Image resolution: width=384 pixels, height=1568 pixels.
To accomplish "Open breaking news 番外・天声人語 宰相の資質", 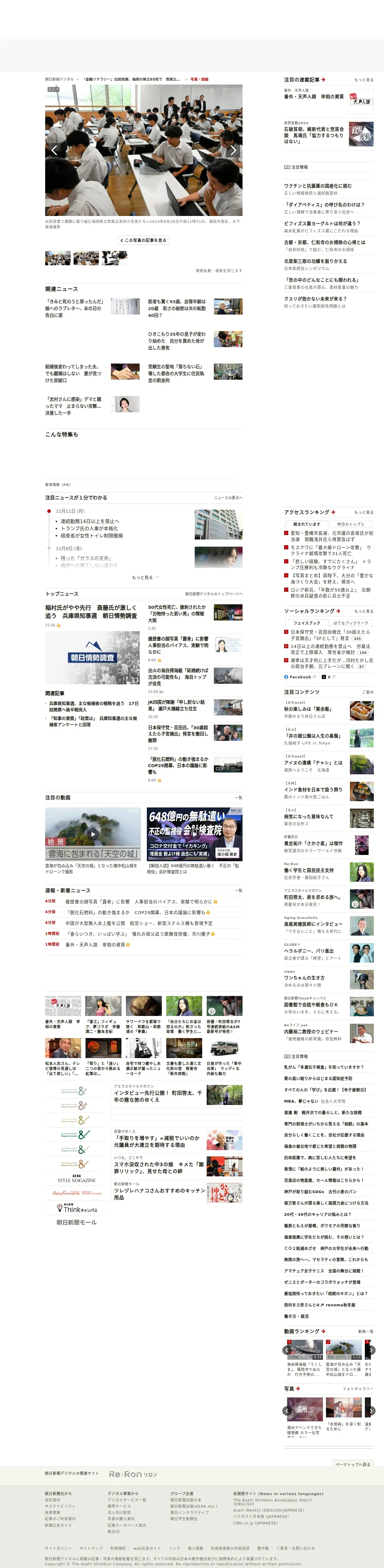I will point(95,945).
